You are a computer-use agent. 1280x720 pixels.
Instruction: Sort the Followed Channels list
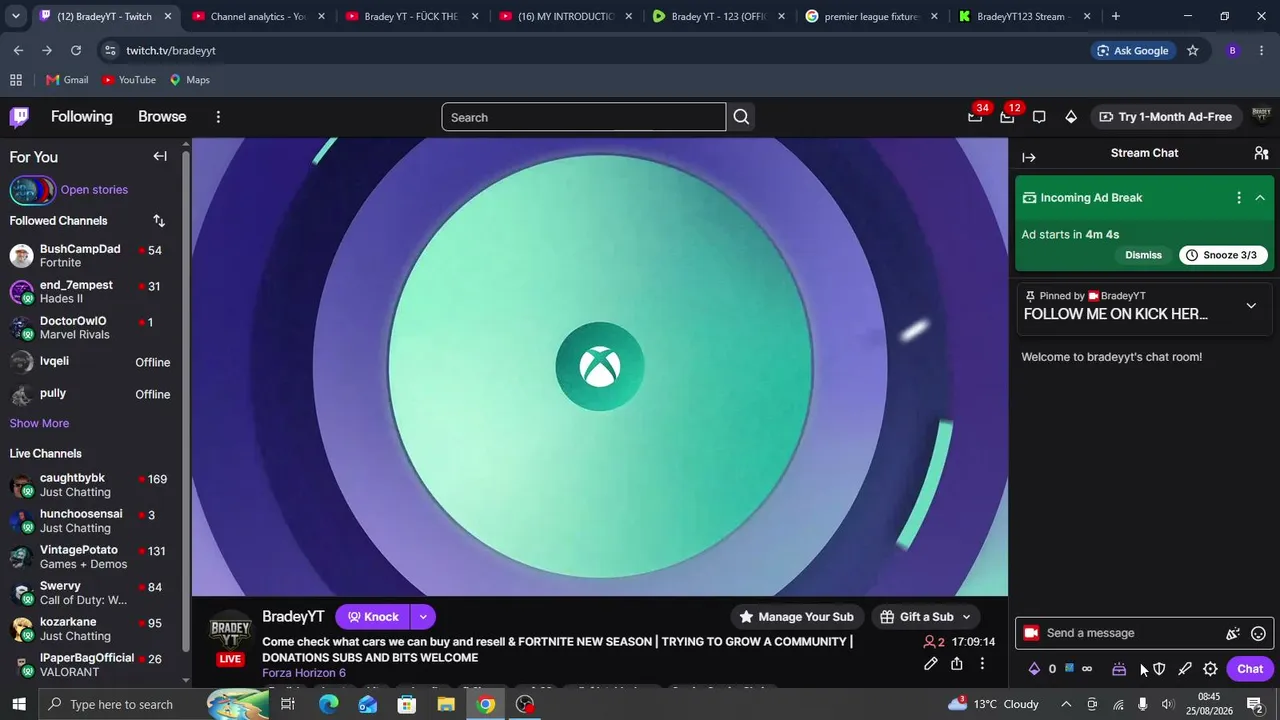click(159, 220)
